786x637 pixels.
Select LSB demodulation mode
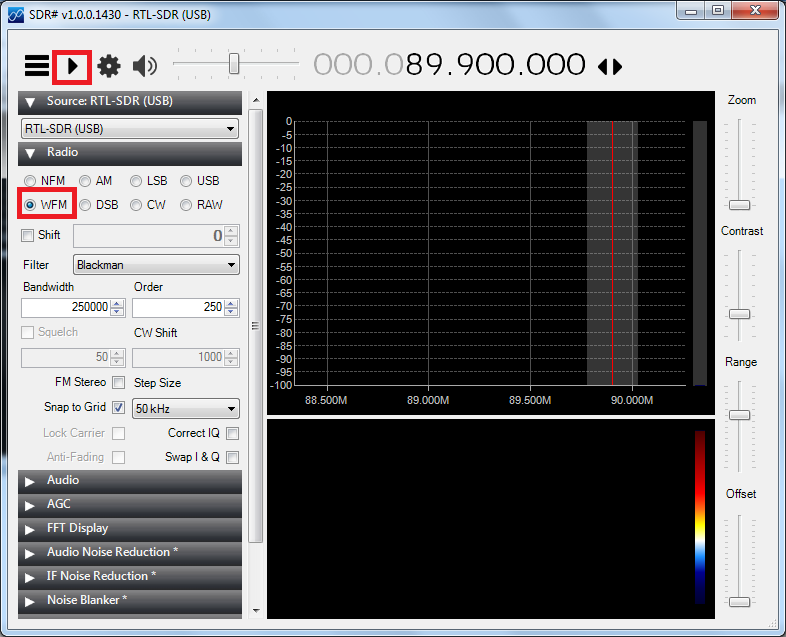pyautogui.click(x=148, y=180)
